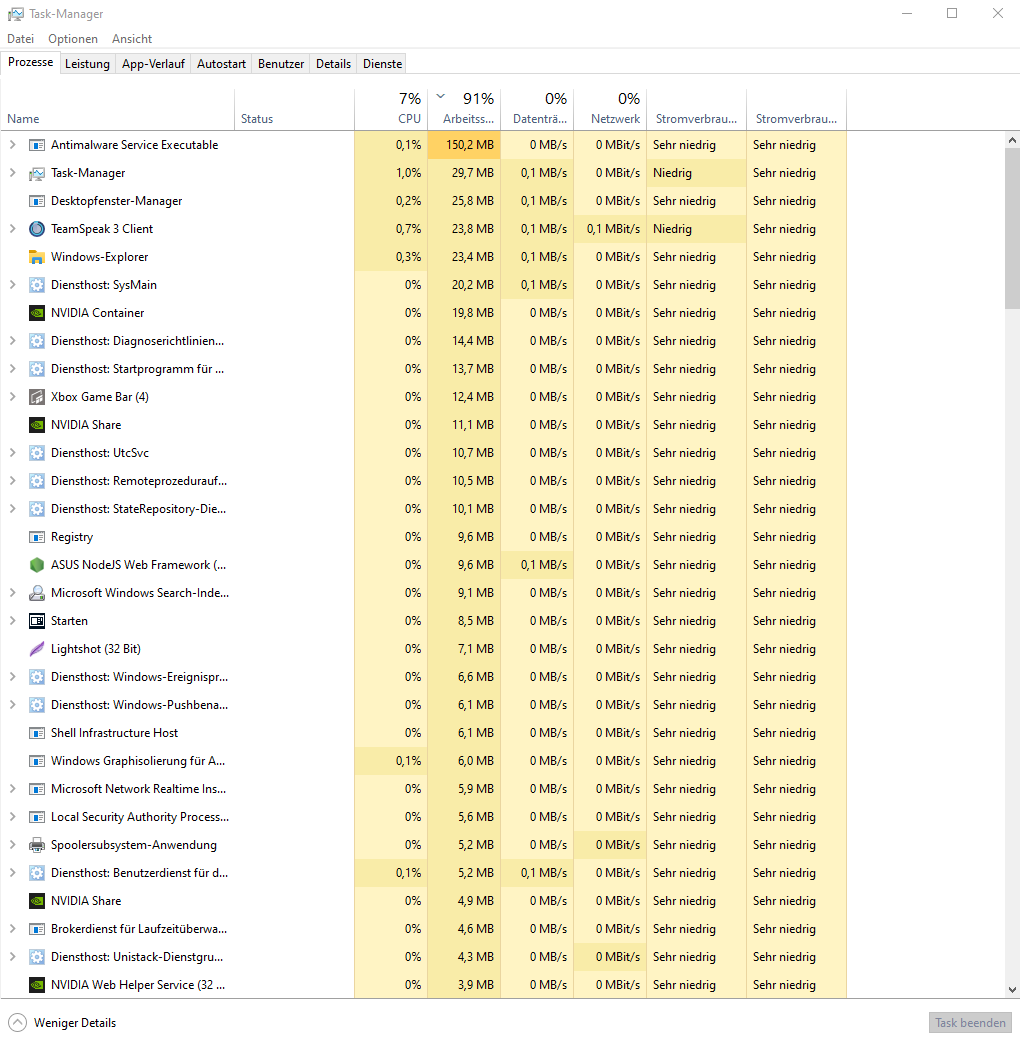The image size is (1020, 1046).
Task: Click the Windows Graphisolierung process icon
Action: coord(37,761)
